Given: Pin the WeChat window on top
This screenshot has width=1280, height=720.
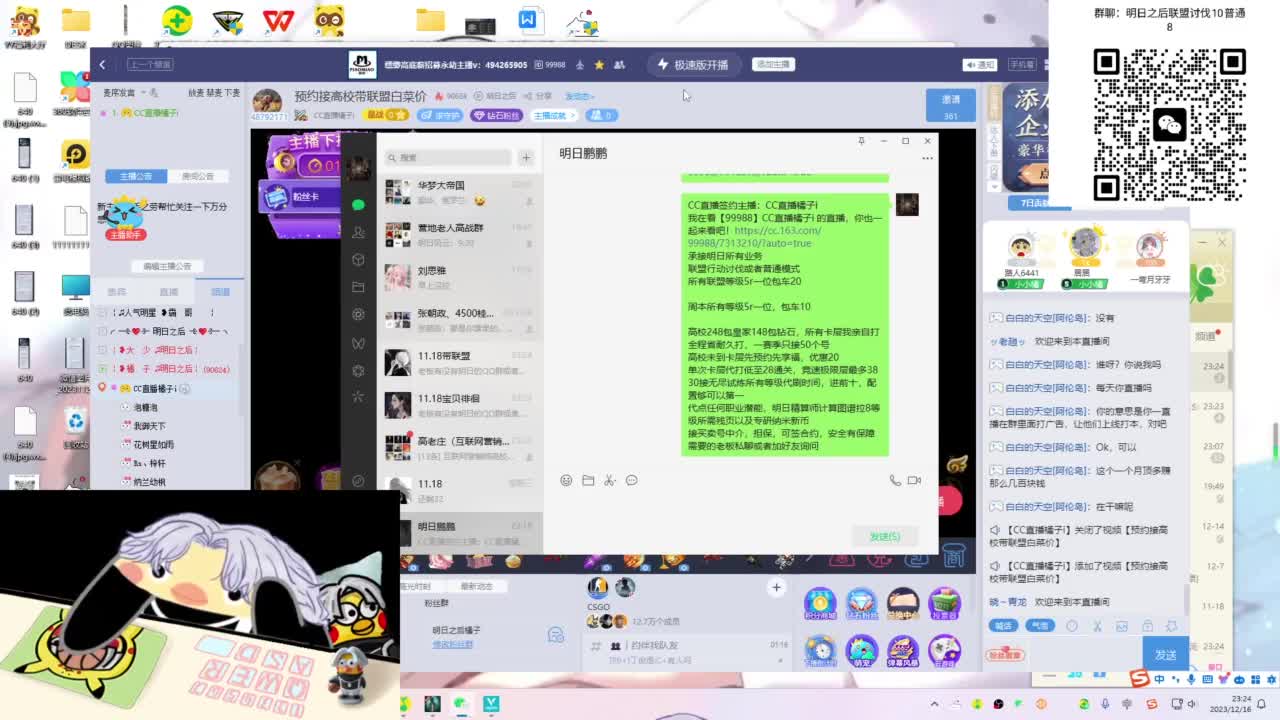Looking at the screenshot, I should point(861,141).
